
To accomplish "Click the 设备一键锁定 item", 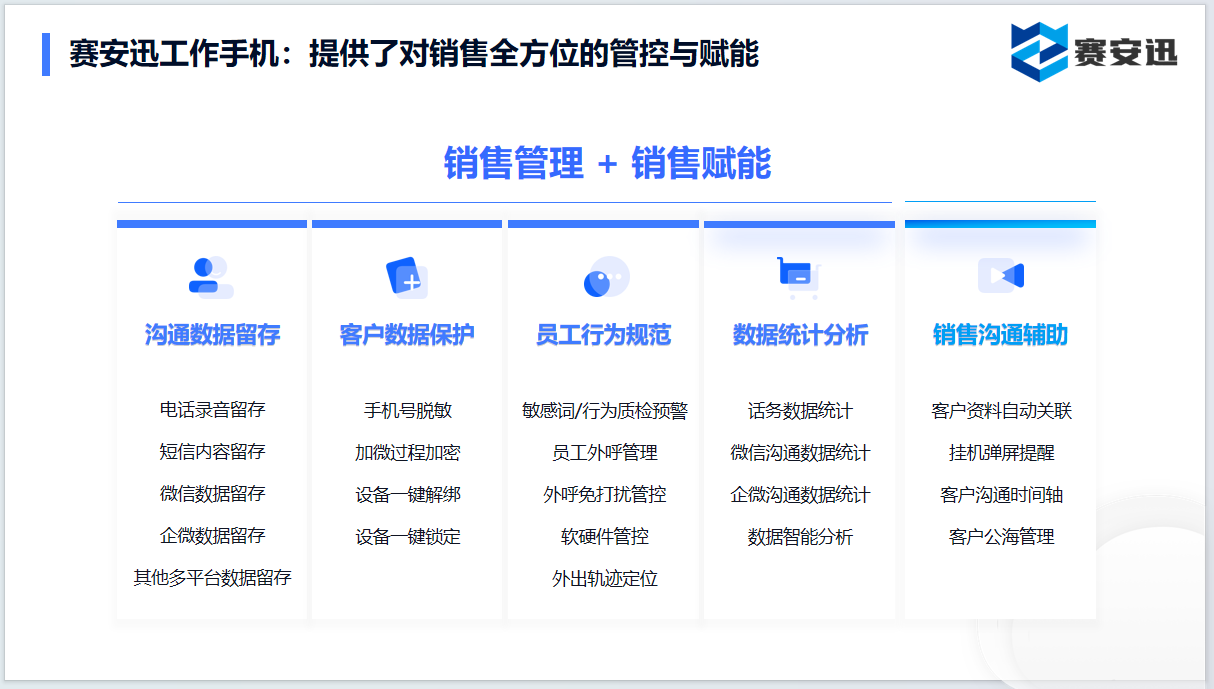I will pos(407,537).
